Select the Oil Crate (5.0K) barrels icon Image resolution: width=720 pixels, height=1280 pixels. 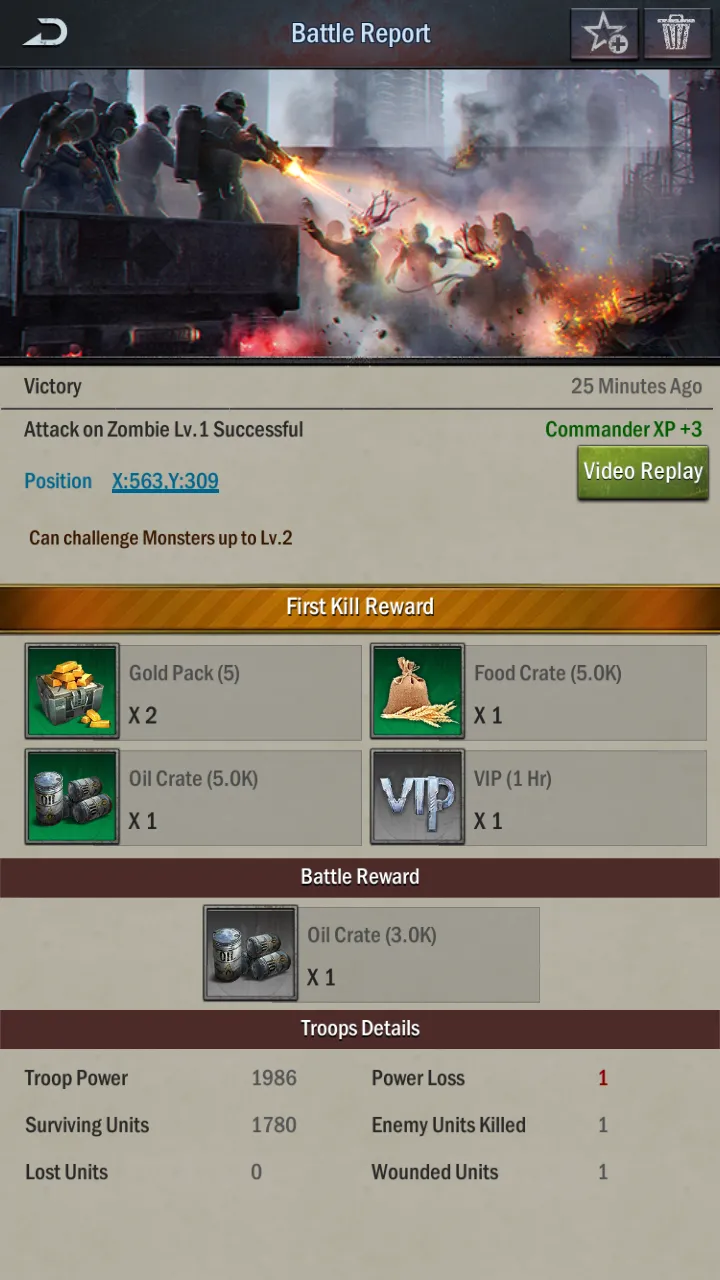(72, 797)
